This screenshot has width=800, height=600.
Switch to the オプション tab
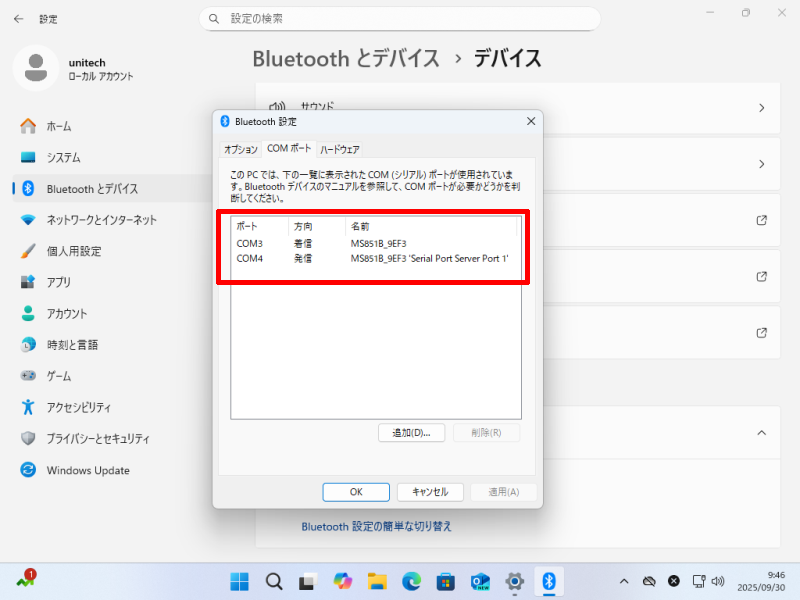pyautogui.click(x=240, y=149)
